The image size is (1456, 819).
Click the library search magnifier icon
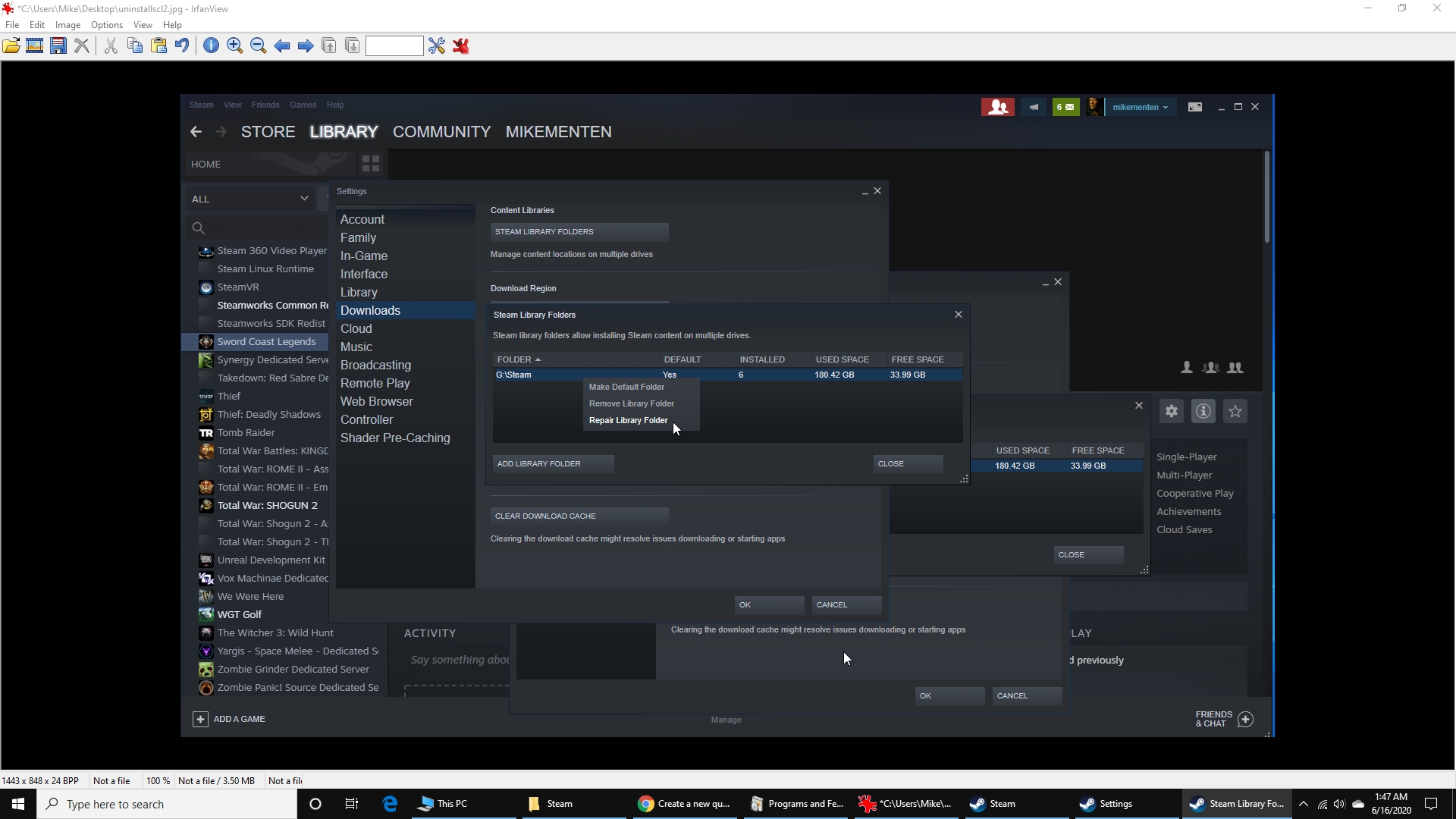click(198, 228)
